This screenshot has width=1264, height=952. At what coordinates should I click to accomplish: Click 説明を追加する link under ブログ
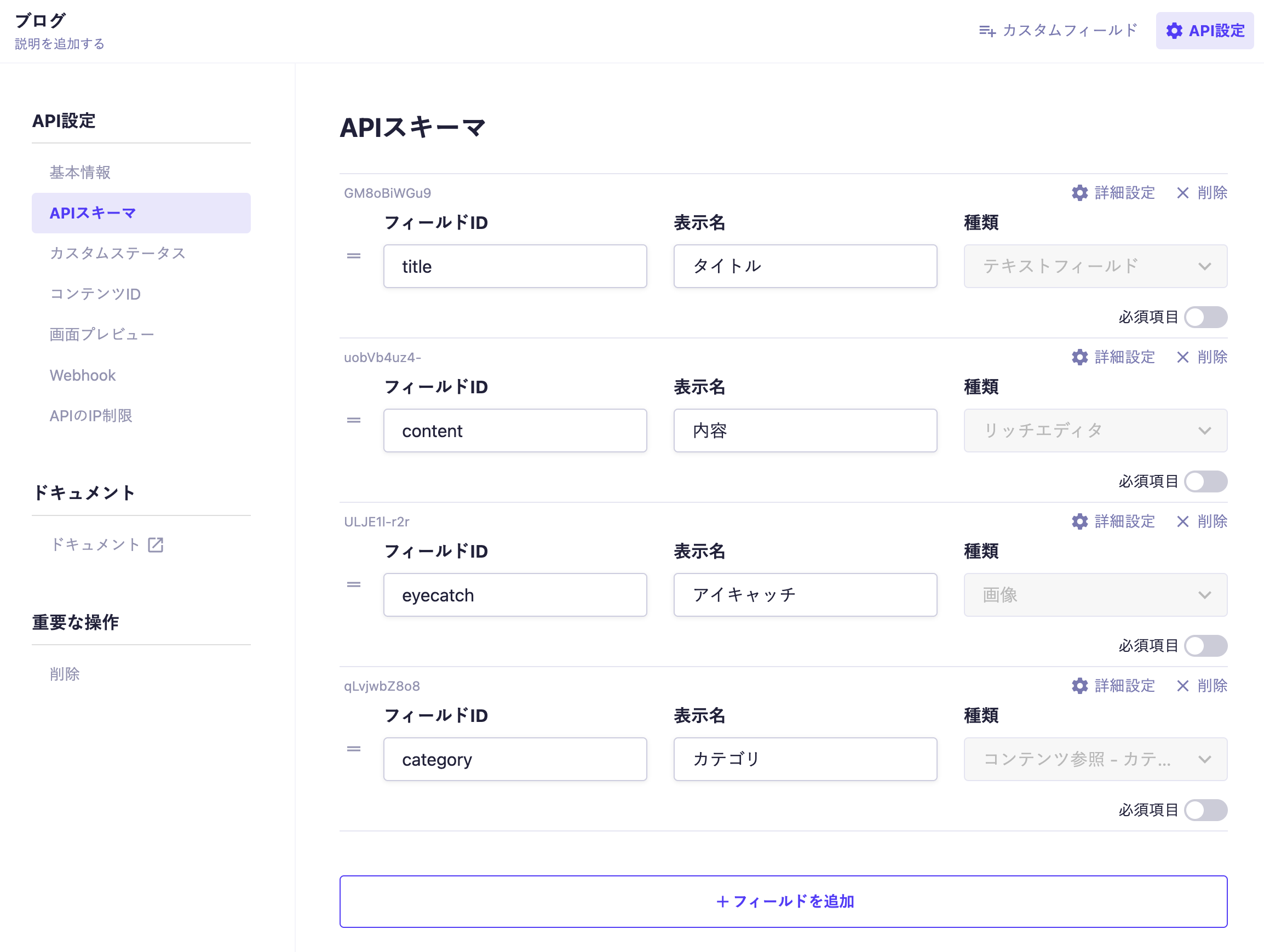60,44
